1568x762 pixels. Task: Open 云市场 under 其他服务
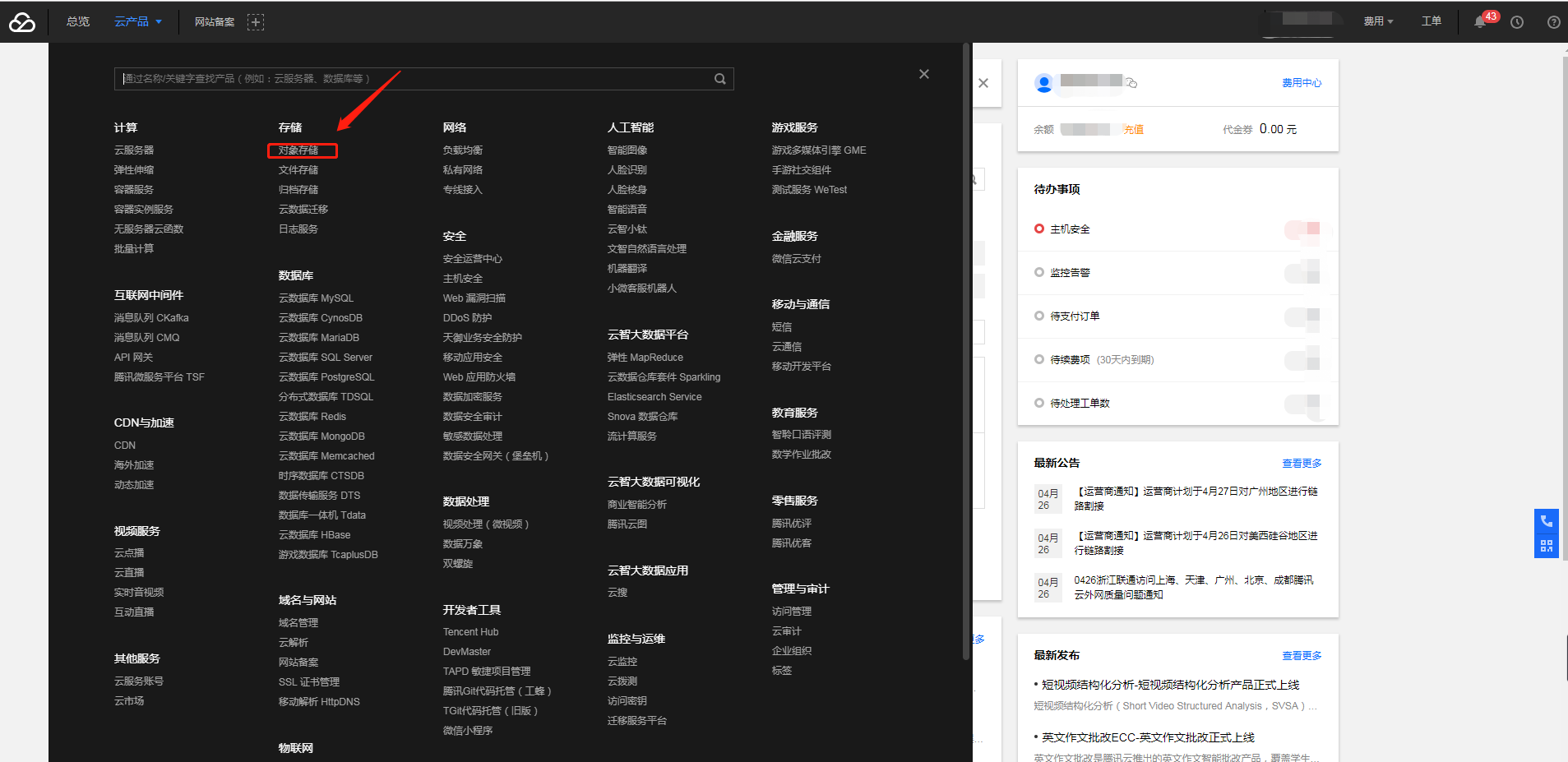[129, 701]
